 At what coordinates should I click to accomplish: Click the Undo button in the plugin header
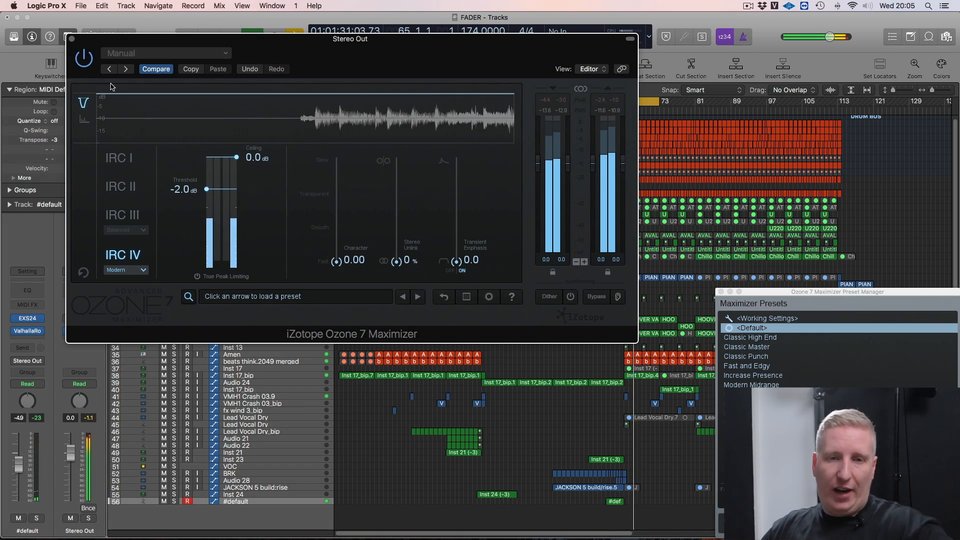point(250,69)
